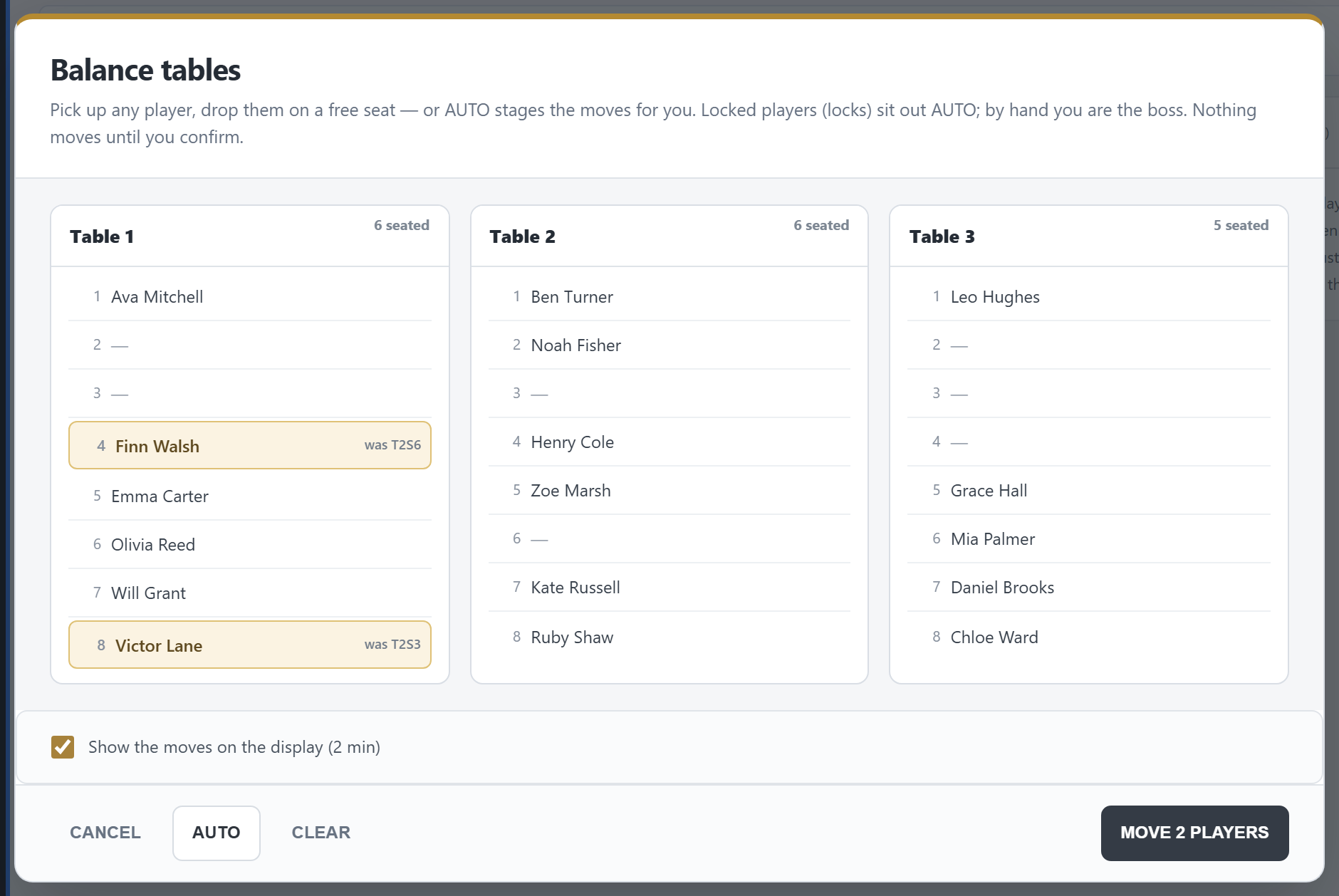This screenshot has width=1339, height=896.
Task: Choose empty seat 2 at Table 1
Action: point(250,345)
